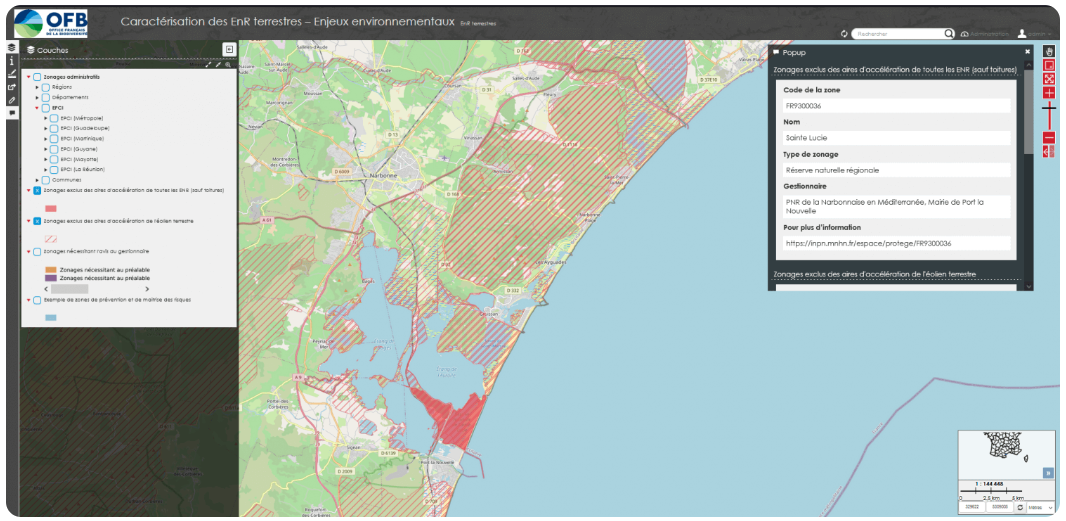Viewport: 1066px width, 521px height.
Task: Open the Administration menu
Action: (984, 34)
